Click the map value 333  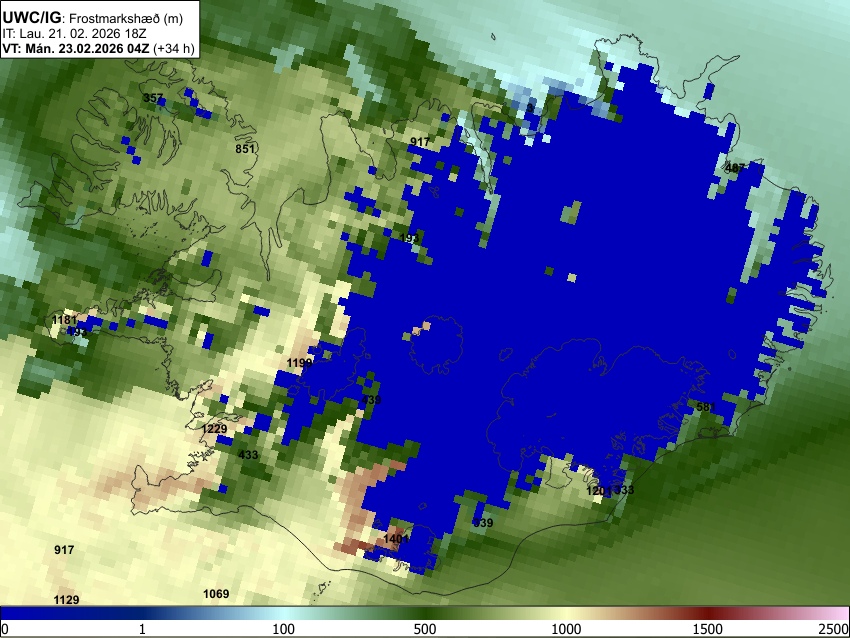624,490
